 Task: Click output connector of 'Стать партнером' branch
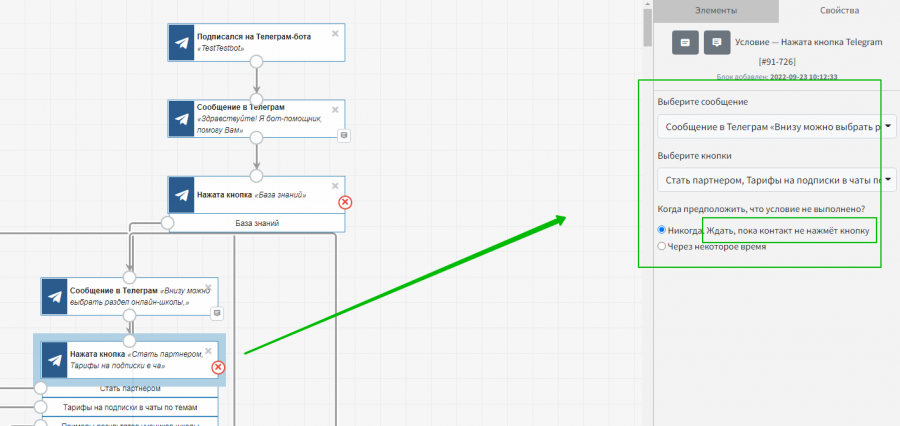pyautogui.click(x=40, y=388)
